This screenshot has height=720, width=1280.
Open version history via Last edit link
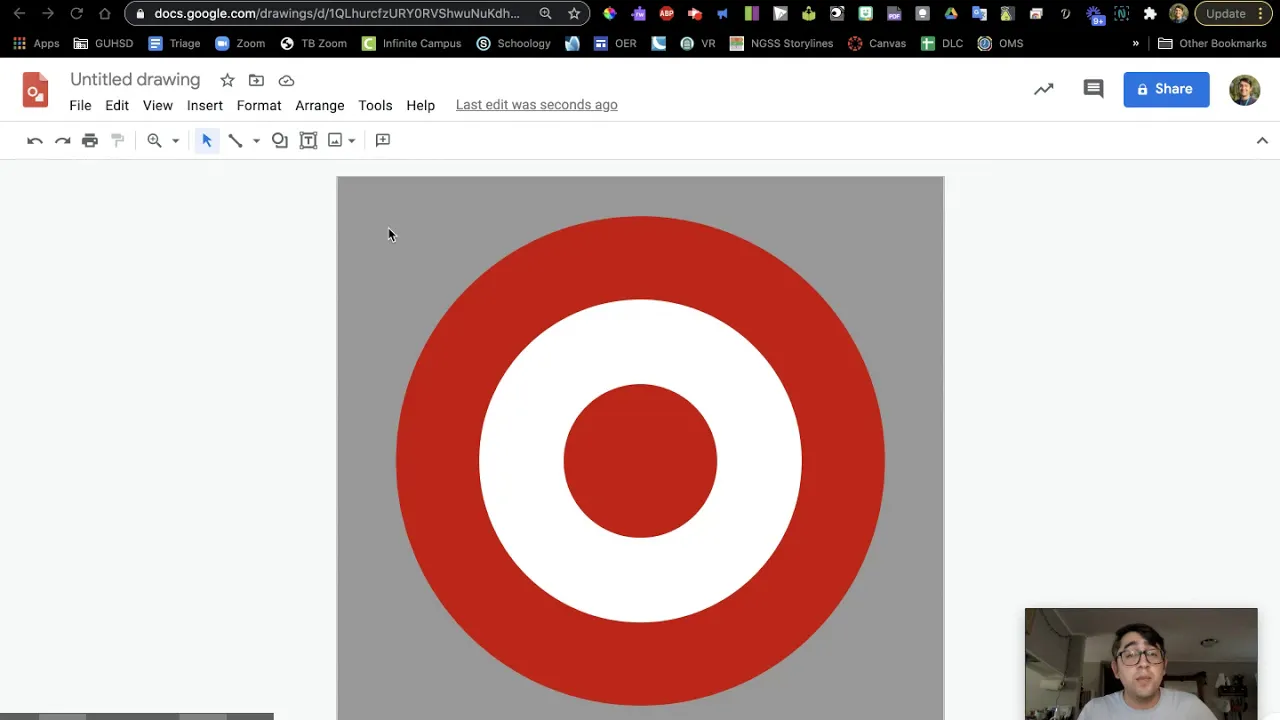click(537, 105)
